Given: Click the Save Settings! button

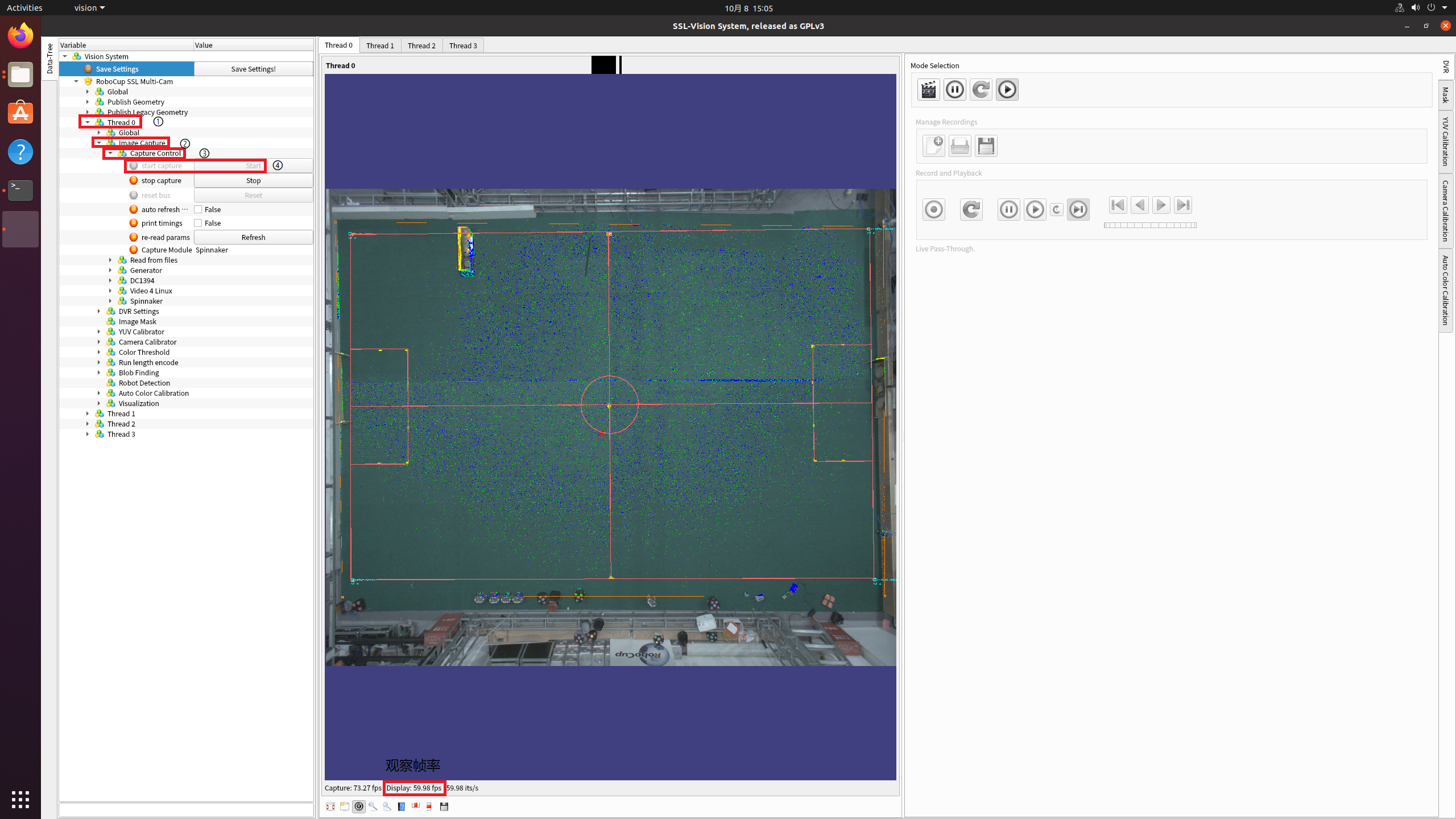Looking at the screenshot, I should click(253, 69).
